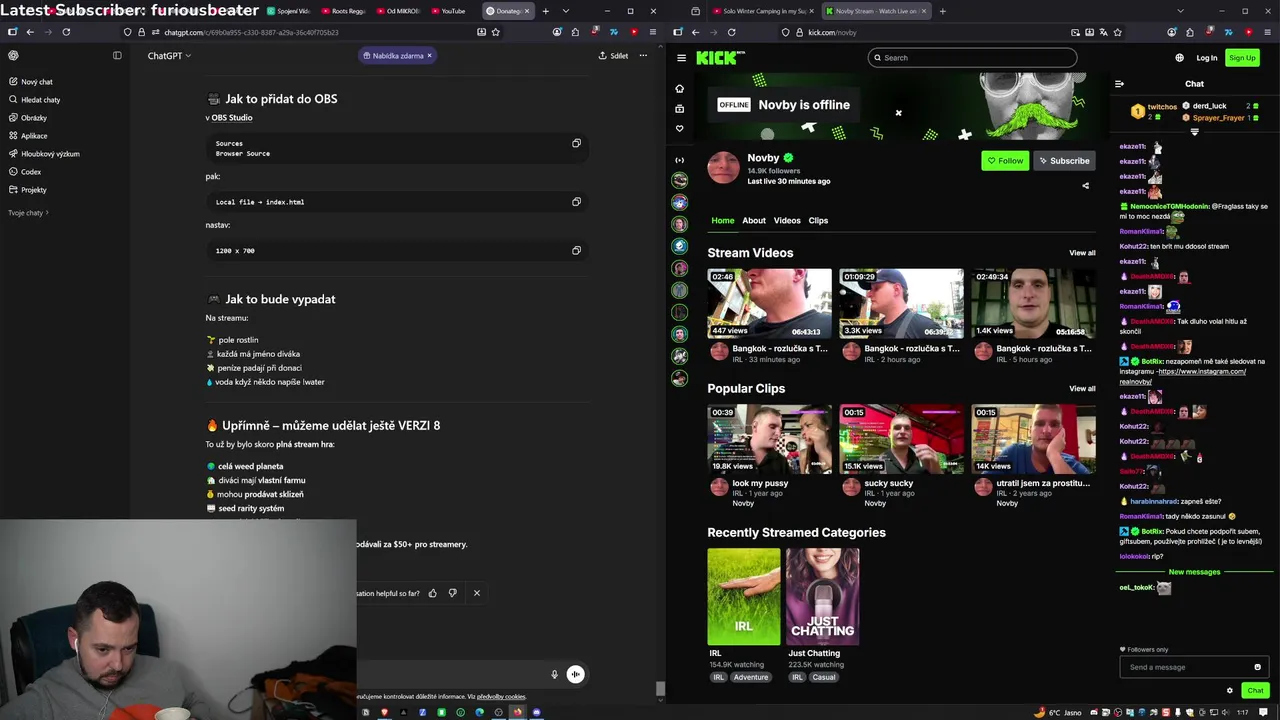Open Kick language globe selector
This screenshot has height=720, width=1280.
1179,58
